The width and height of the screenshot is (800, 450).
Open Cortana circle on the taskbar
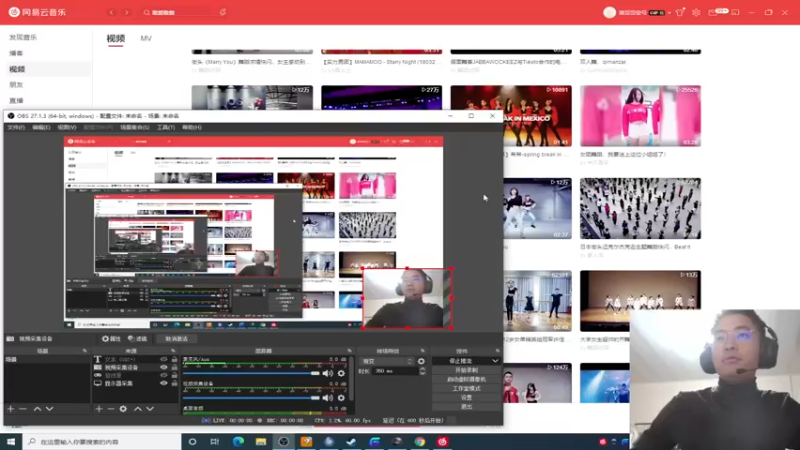tap(192, 441)
